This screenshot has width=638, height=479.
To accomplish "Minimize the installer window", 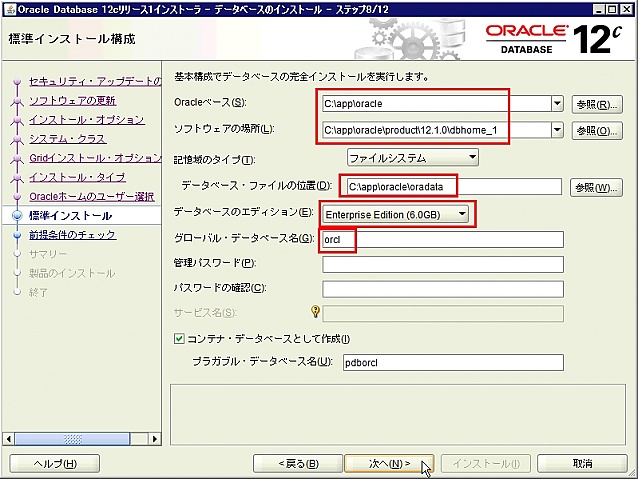I will [598, 10].
